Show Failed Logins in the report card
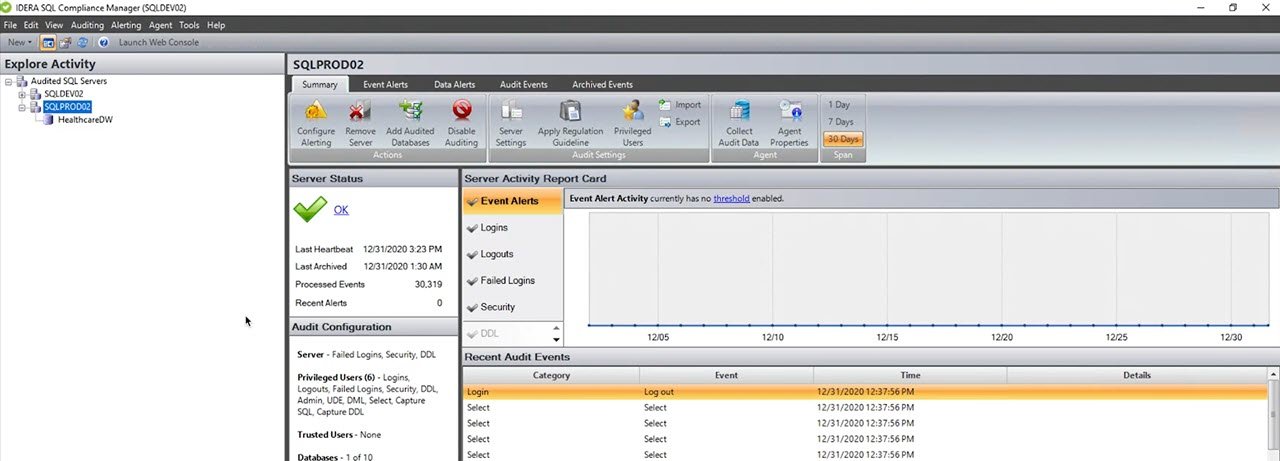The width and height of the screenshot is (1280, 461). [512, 281]
